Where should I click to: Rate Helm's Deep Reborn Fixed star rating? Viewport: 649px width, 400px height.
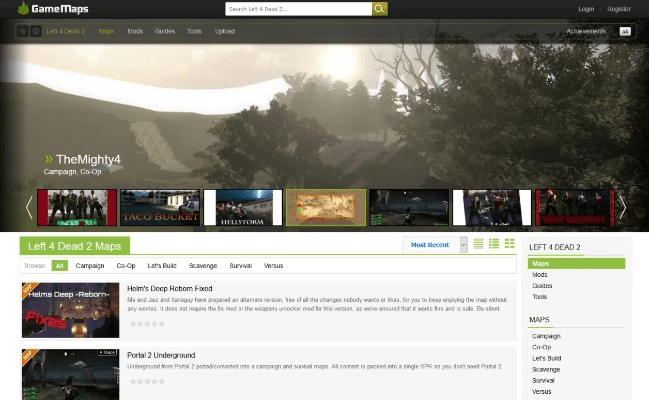(146, 323)
